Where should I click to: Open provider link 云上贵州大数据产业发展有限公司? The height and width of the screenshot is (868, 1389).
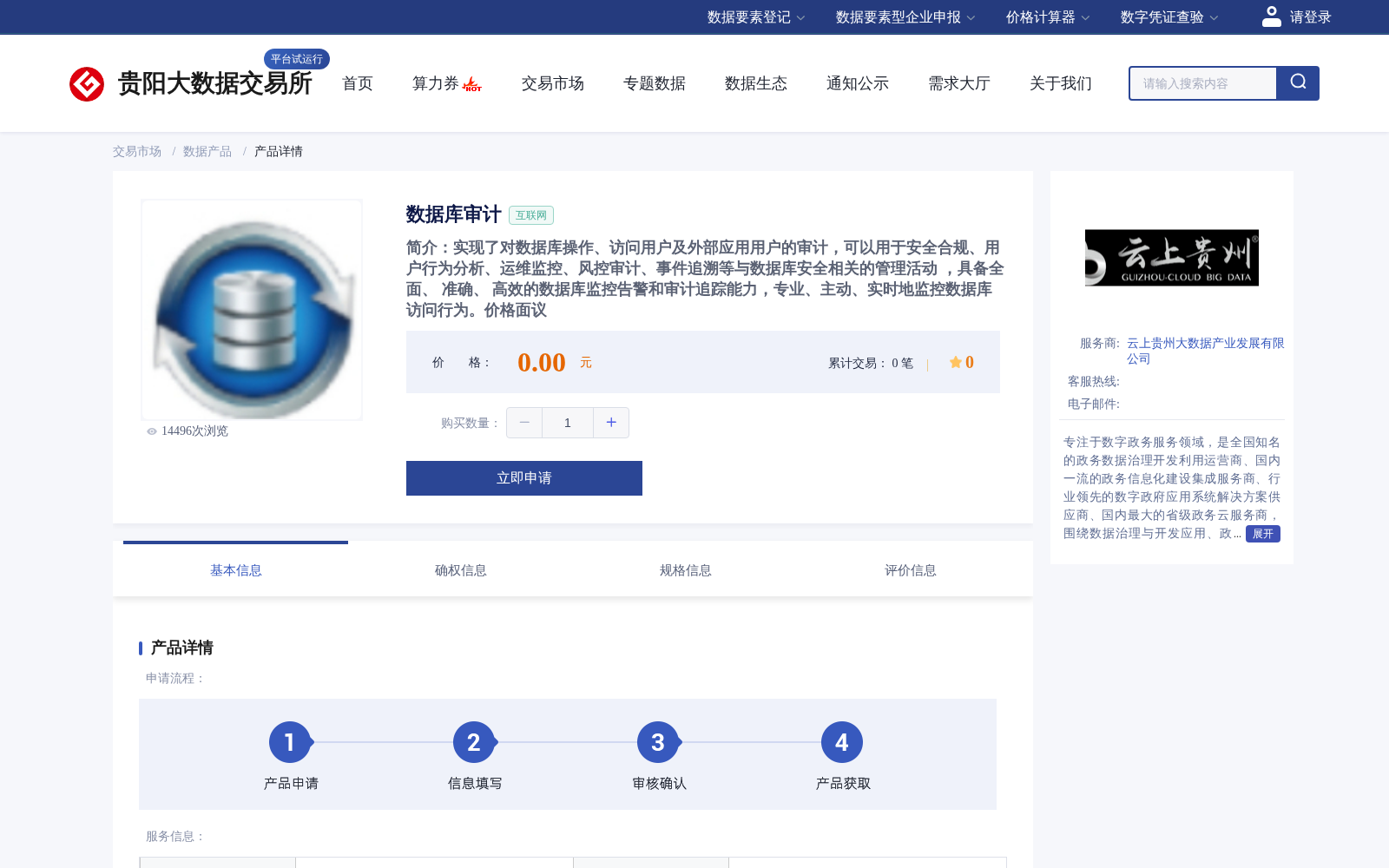[1205, 351]
